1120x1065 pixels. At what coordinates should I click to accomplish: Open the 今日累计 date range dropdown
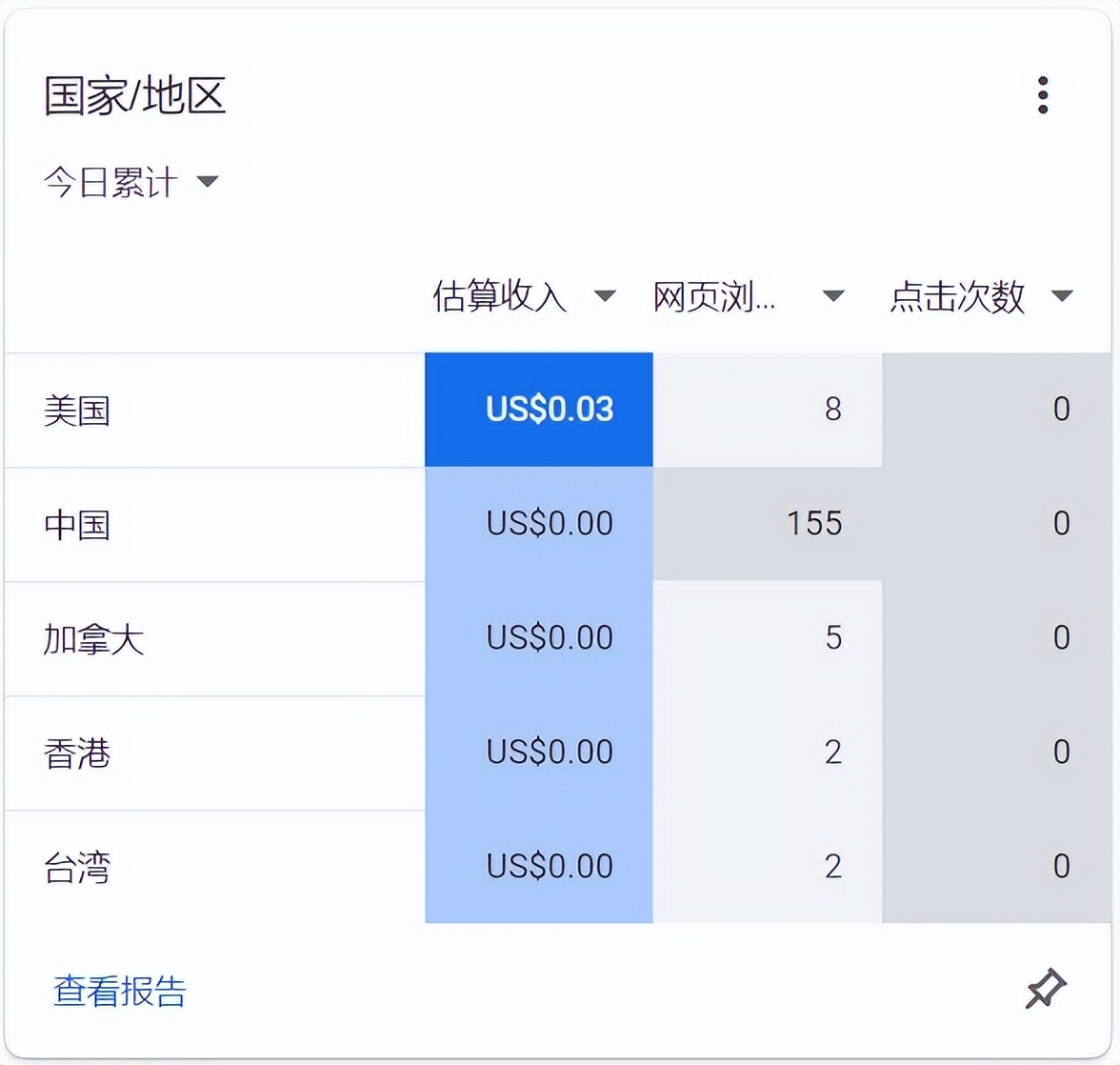coord(131,183)
